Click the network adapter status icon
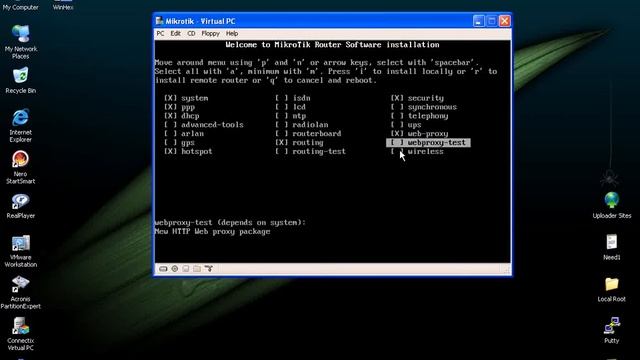This screenshot has height=360, width=640. pyautogui.click(x=209, y=269)
